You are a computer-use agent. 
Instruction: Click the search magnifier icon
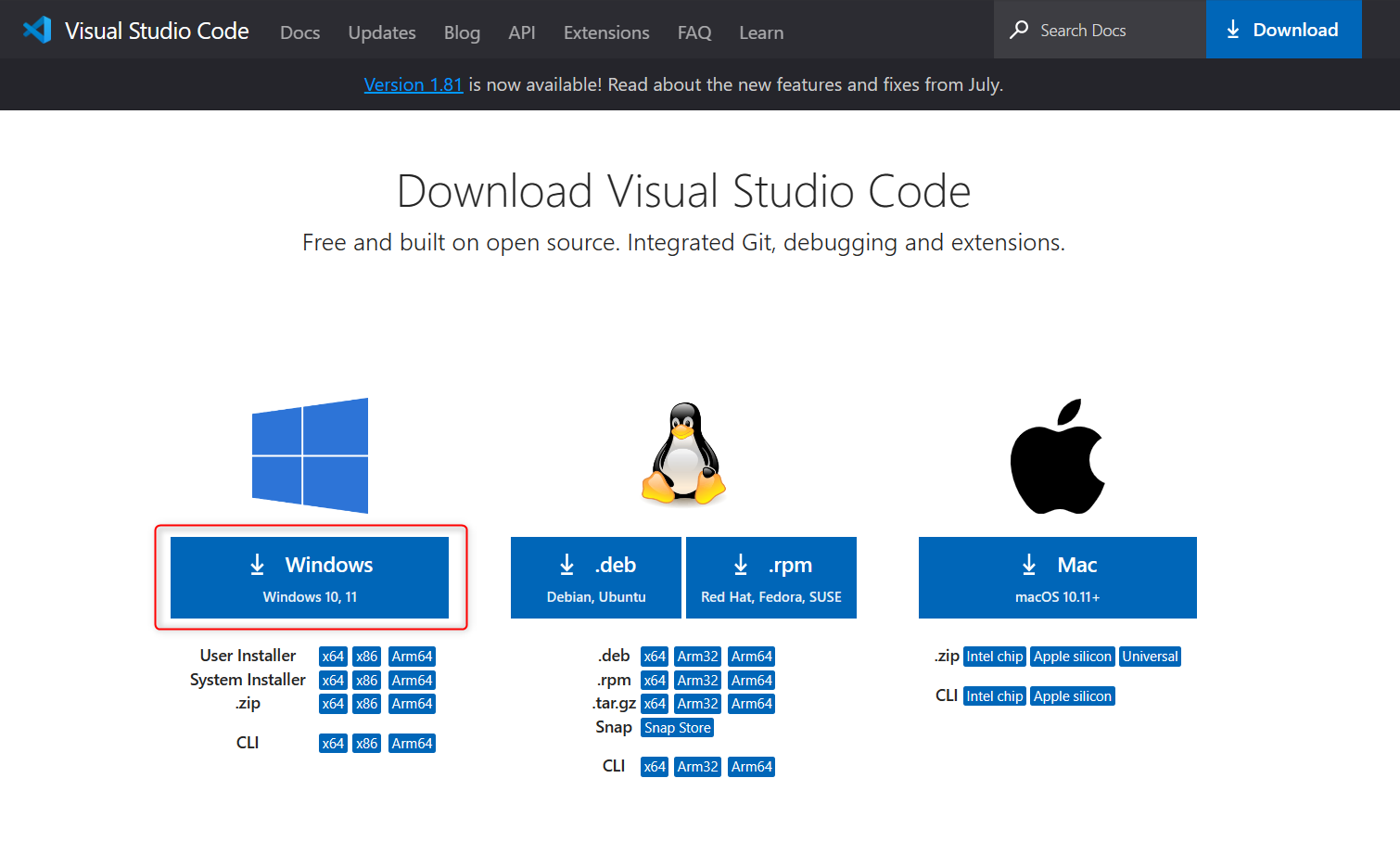pyautogui.click(x=1019, y=30)
